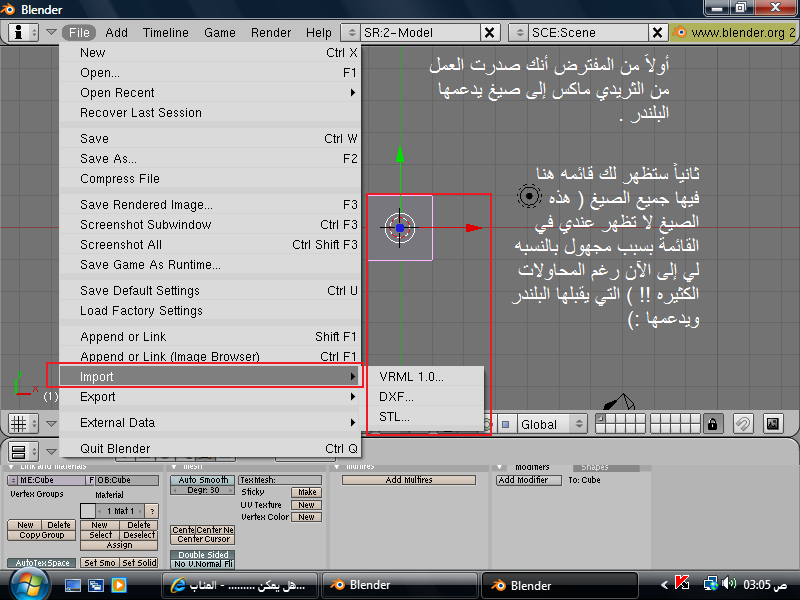Click the Assign material button
Screen dimensions: 800x600
tap(119, 545)
